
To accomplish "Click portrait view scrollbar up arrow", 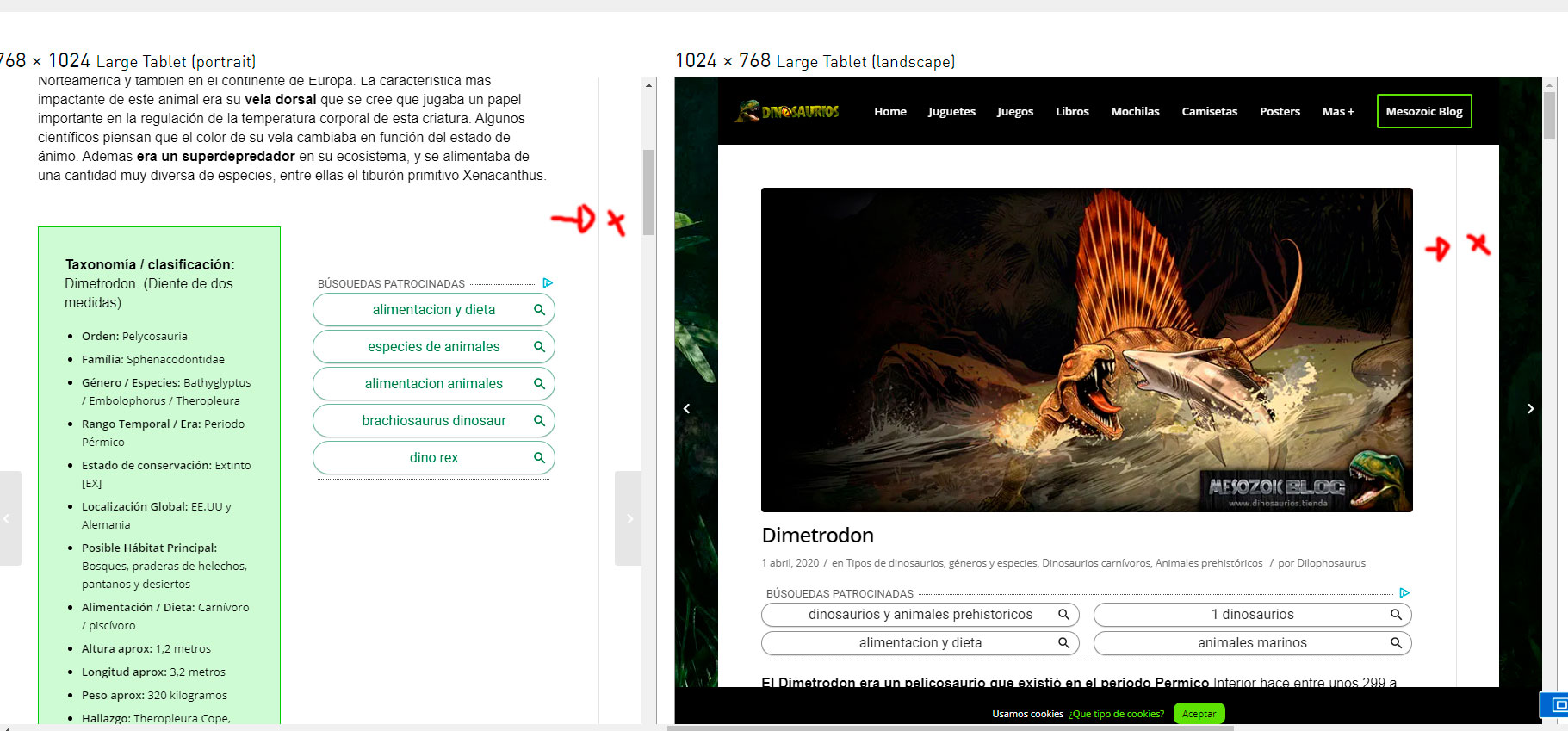I will (648, 85).
